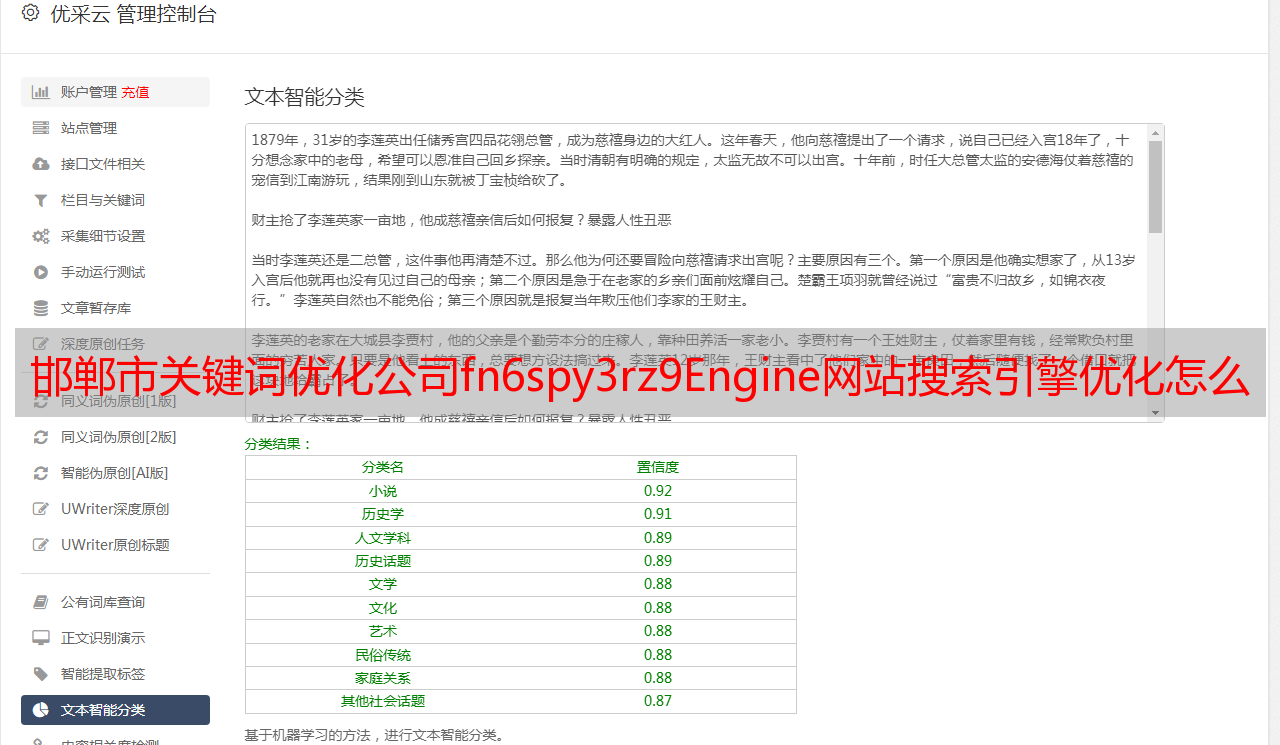
Task: Click the bar chart icon for 账户管理
Action: tap(41, 92)
